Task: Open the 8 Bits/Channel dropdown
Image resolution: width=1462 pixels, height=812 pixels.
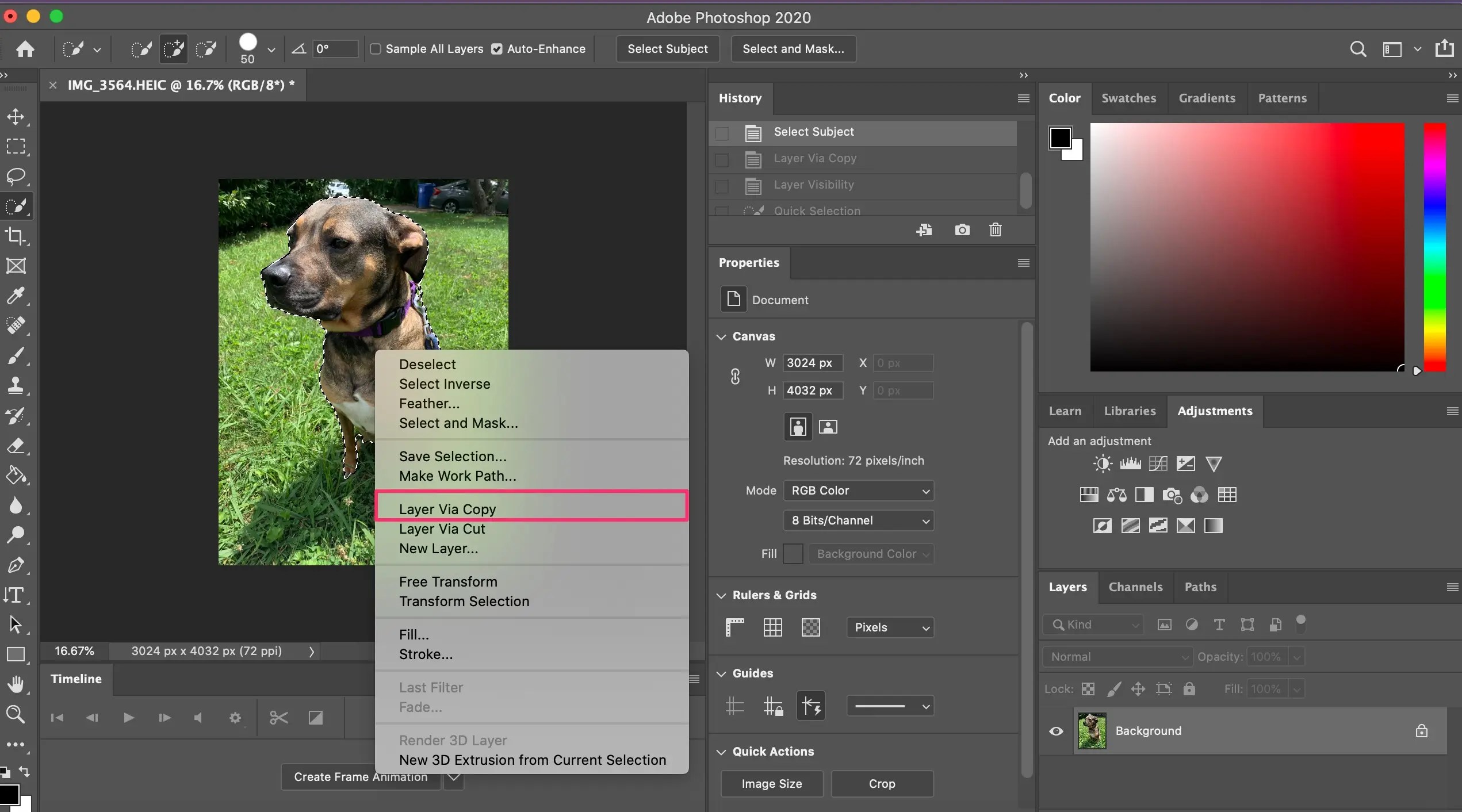Action: 858,520
